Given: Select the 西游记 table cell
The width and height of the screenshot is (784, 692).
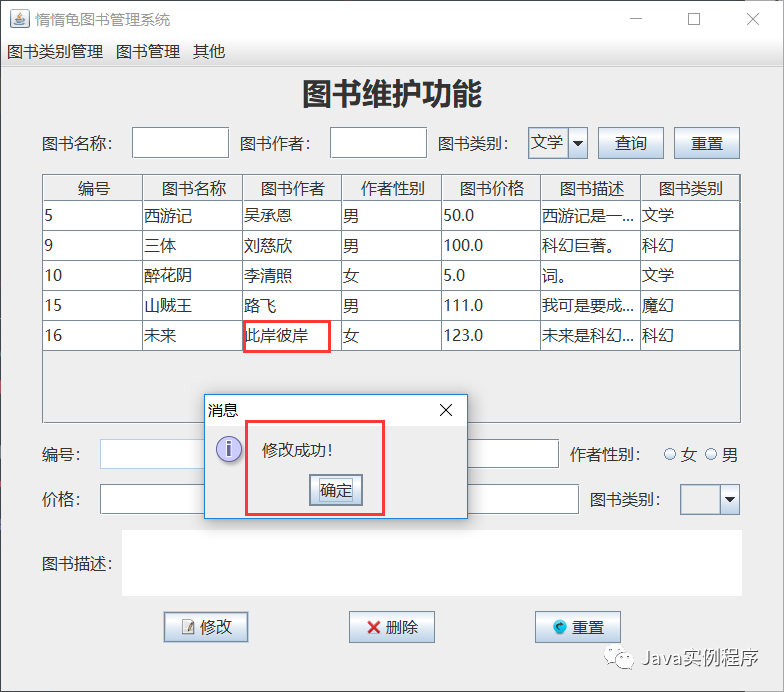Looking at the screenshot, I should coord(192,216).
